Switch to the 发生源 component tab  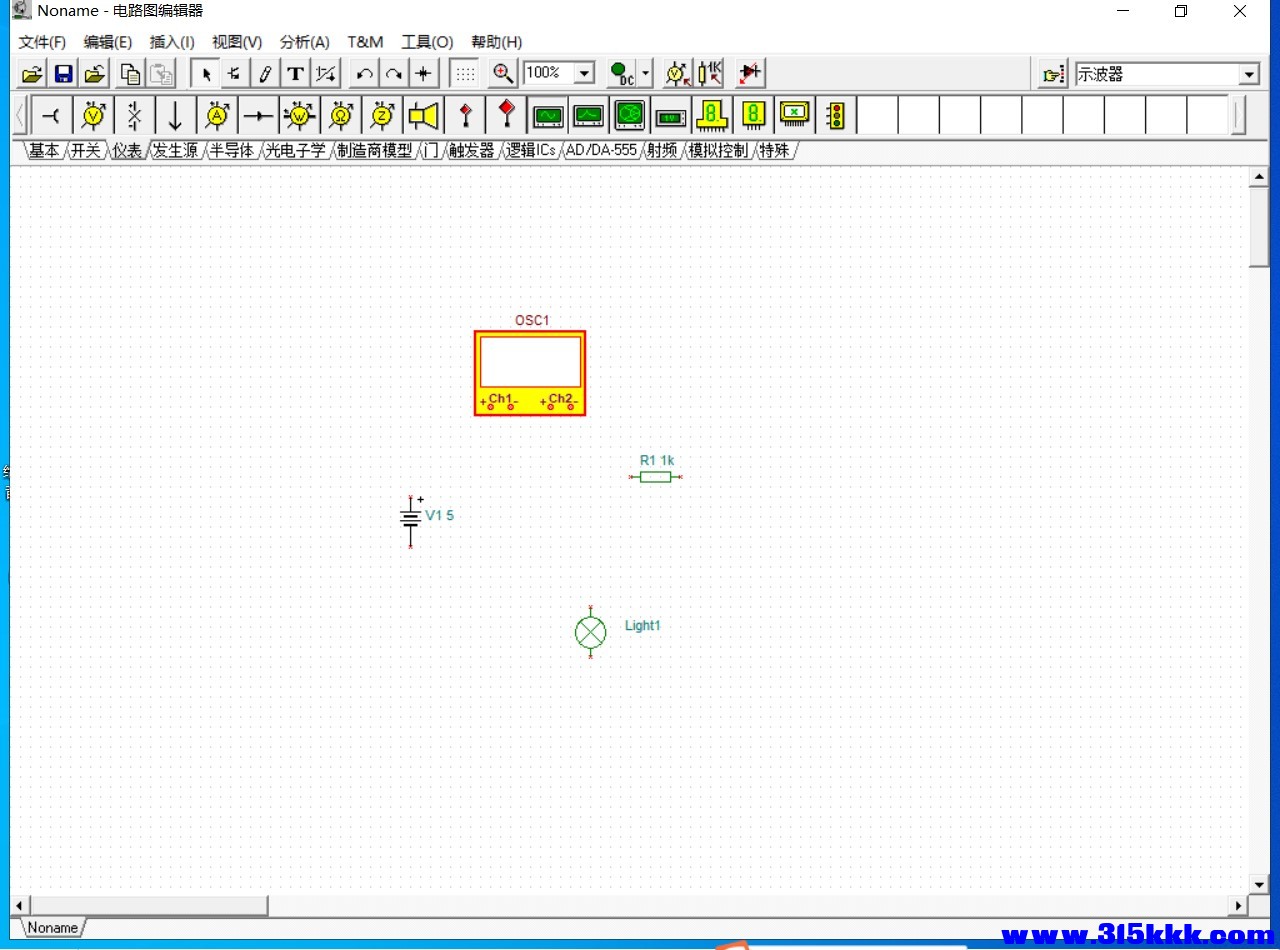coord(174,151)
